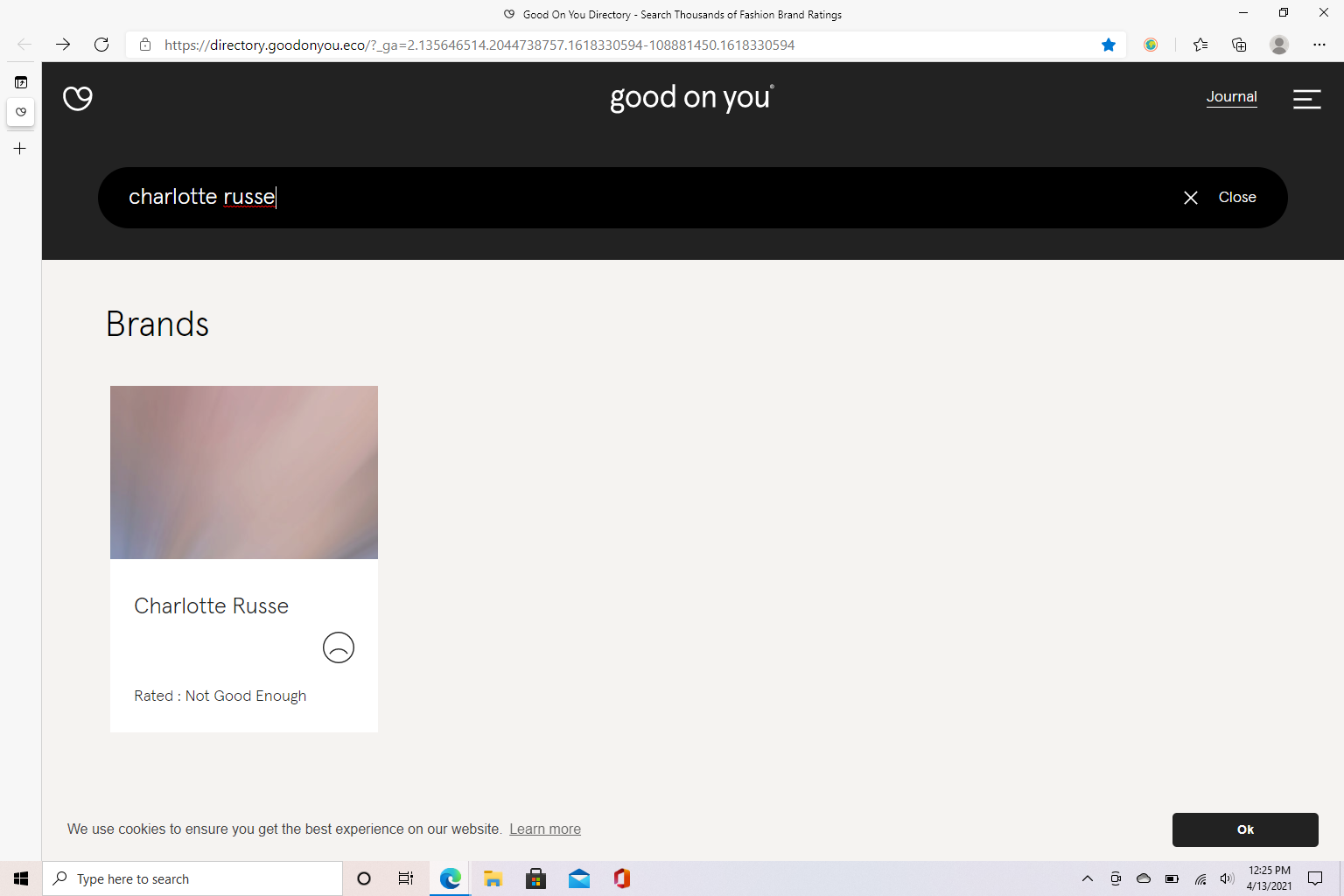The width and height of the screenshot is (1344, 896).
Task: Open the Journal link
Action: tap(1232, 97)
